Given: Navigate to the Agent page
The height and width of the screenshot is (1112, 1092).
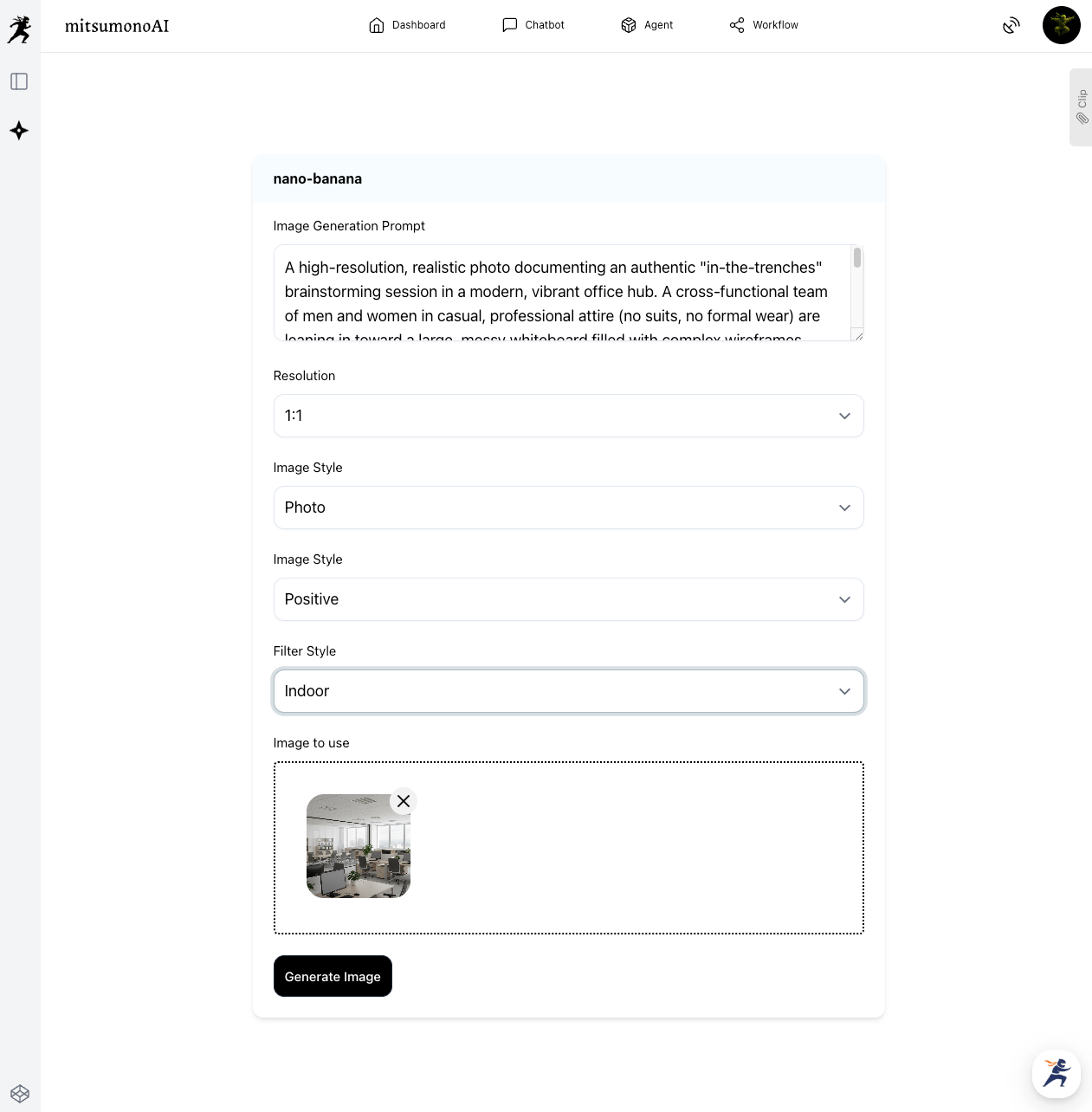Looking at the screenshot, I should 647,25.
